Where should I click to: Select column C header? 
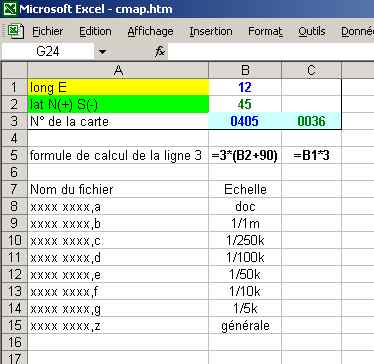pos(311,70)
